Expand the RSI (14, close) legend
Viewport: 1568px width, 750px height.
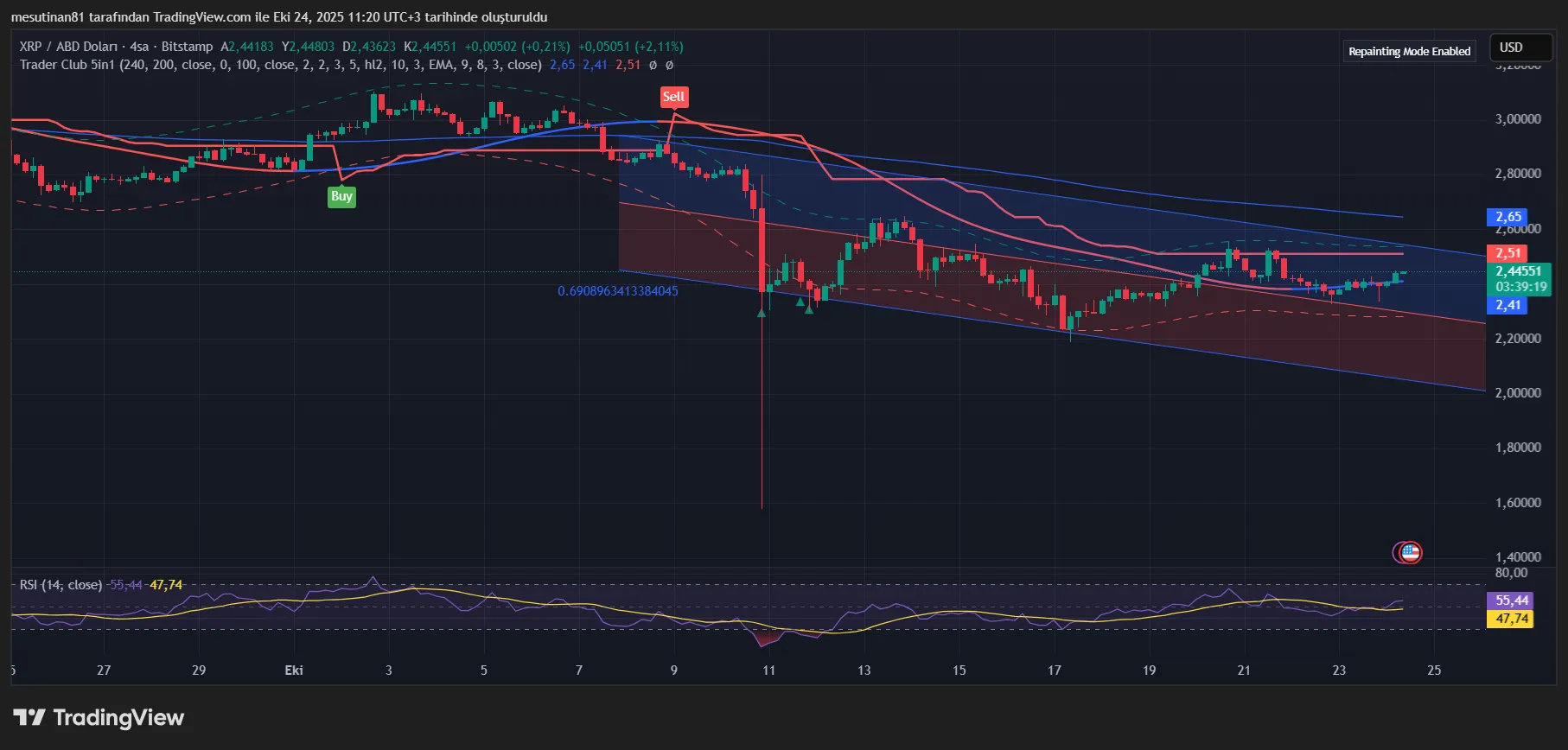pos(61,585)
